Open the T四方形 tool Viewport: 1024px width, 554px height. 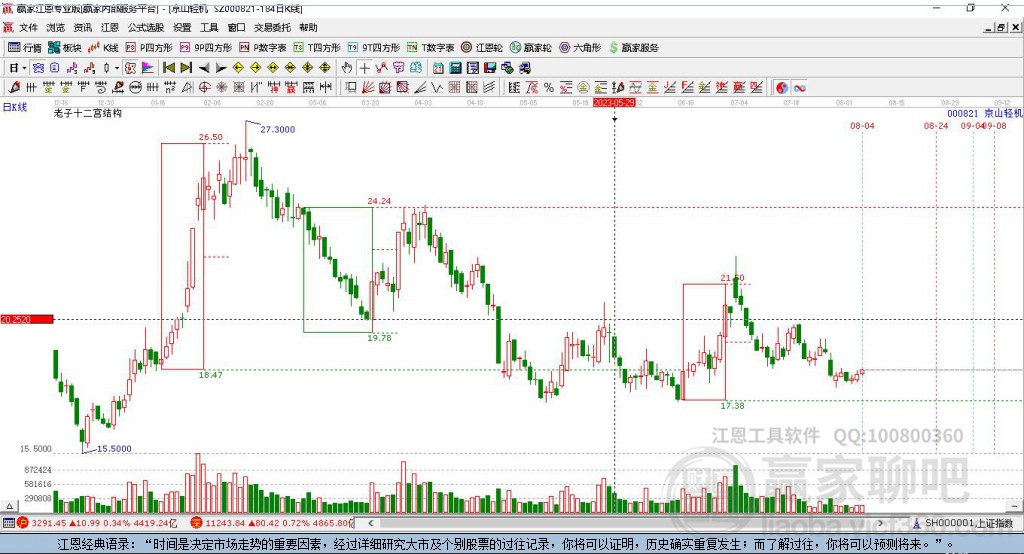tap(317, 48)
